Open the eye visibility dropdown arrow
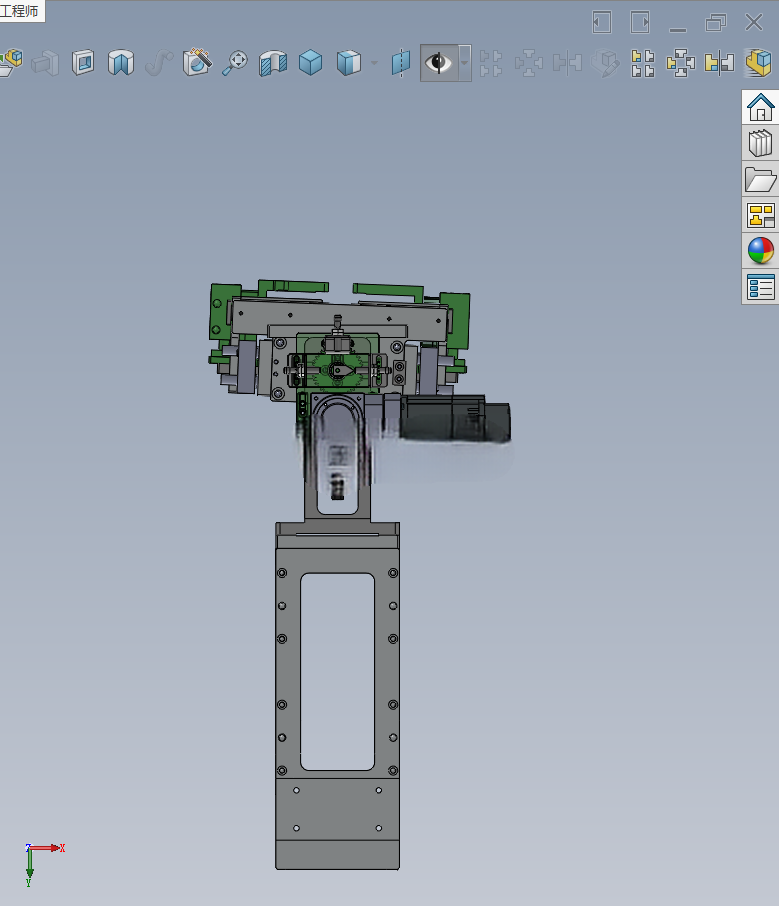This screenshot has height=906, width=779. [x=464, y=62]
